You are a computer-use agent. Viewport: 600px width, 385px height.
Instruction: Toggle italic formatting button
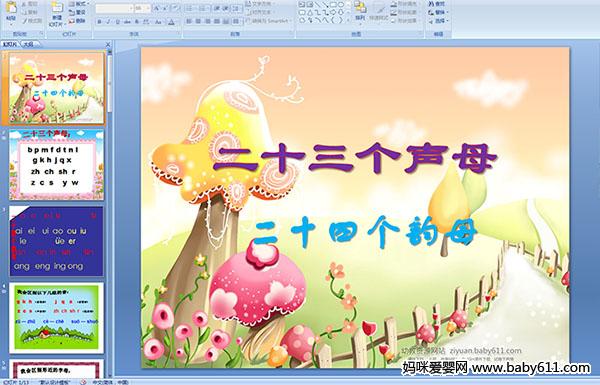[x=108, y=22]
